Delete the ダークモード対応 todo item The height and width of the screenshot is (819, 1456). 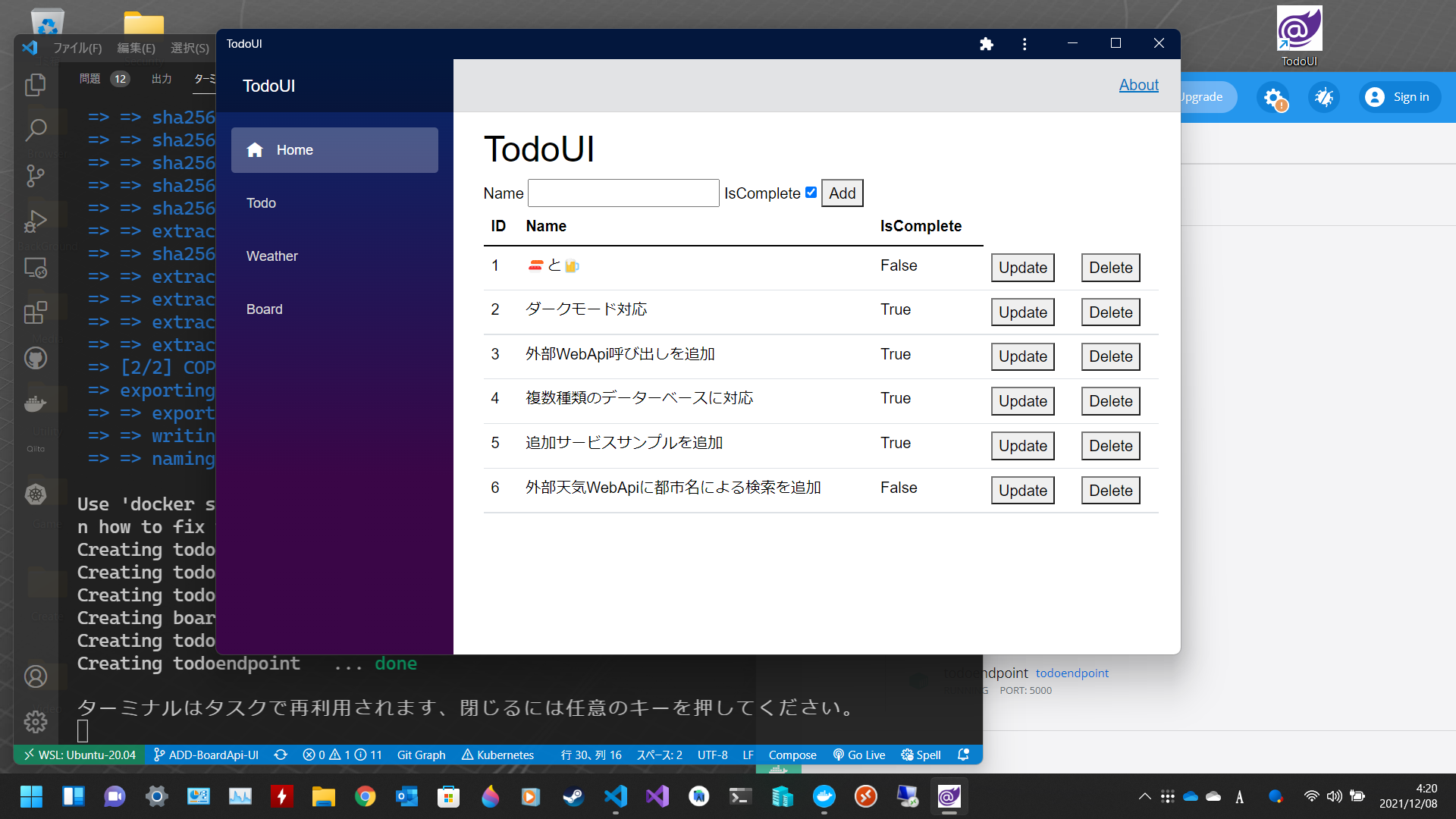point(1110,312)
